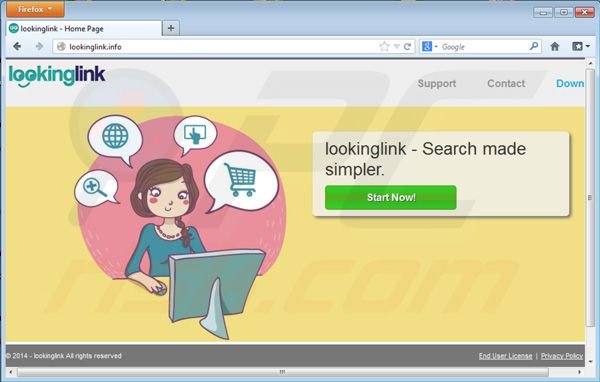Go to the home page icon
The image size is (600, 382).
pyautogui.click(x=555, y=47)
